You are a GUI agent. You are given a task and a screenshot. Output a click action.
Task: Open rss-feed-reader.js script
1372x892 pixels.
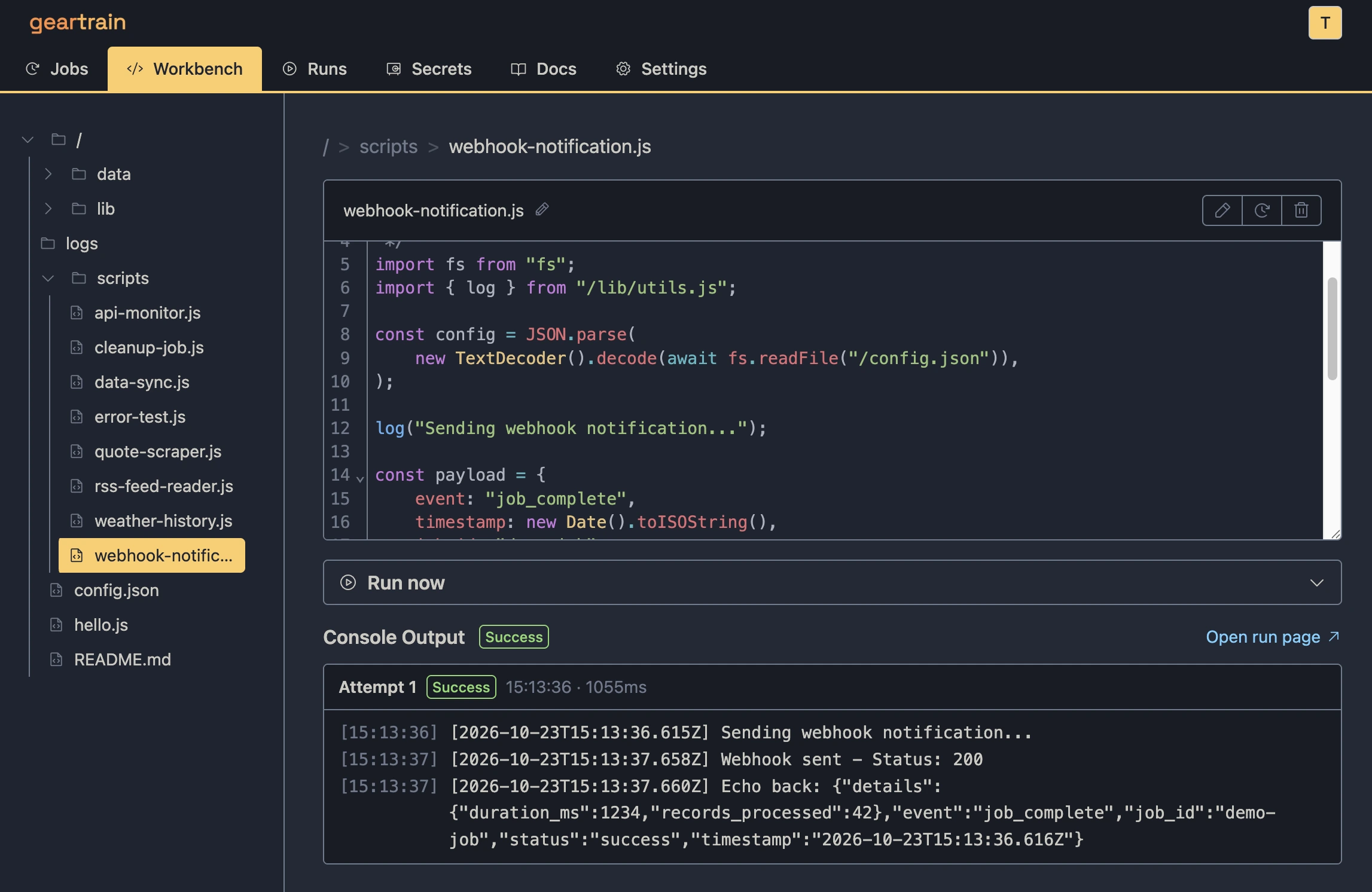point(164,486)
